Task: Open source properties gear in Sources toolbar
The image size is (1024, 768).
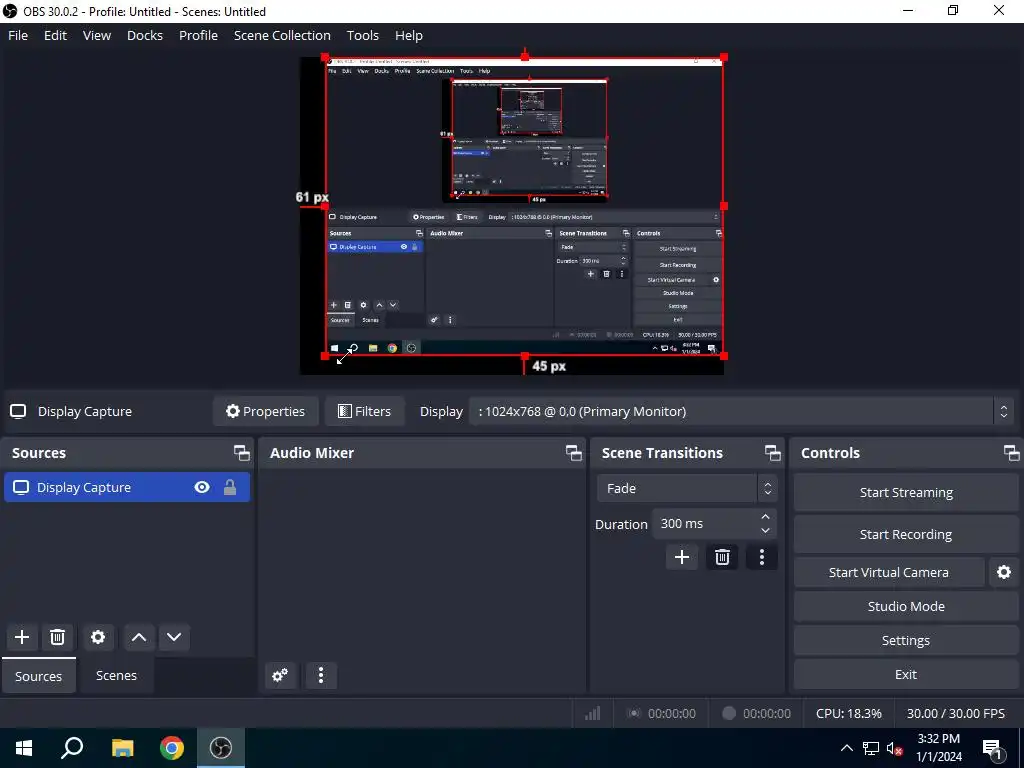Action: (98, 637)
